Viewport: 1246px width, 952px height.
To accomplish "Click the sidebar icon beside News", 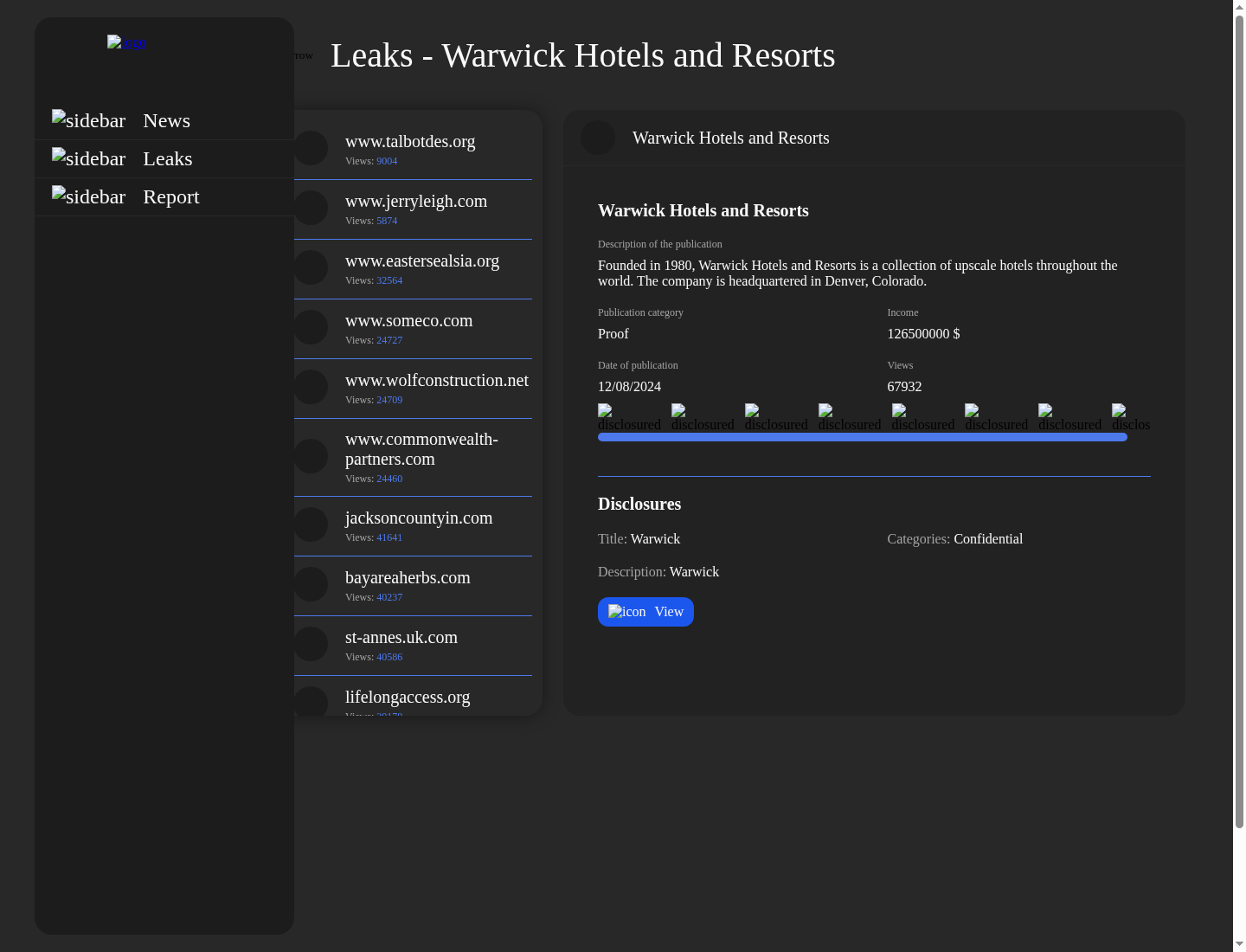I will 89,120.
